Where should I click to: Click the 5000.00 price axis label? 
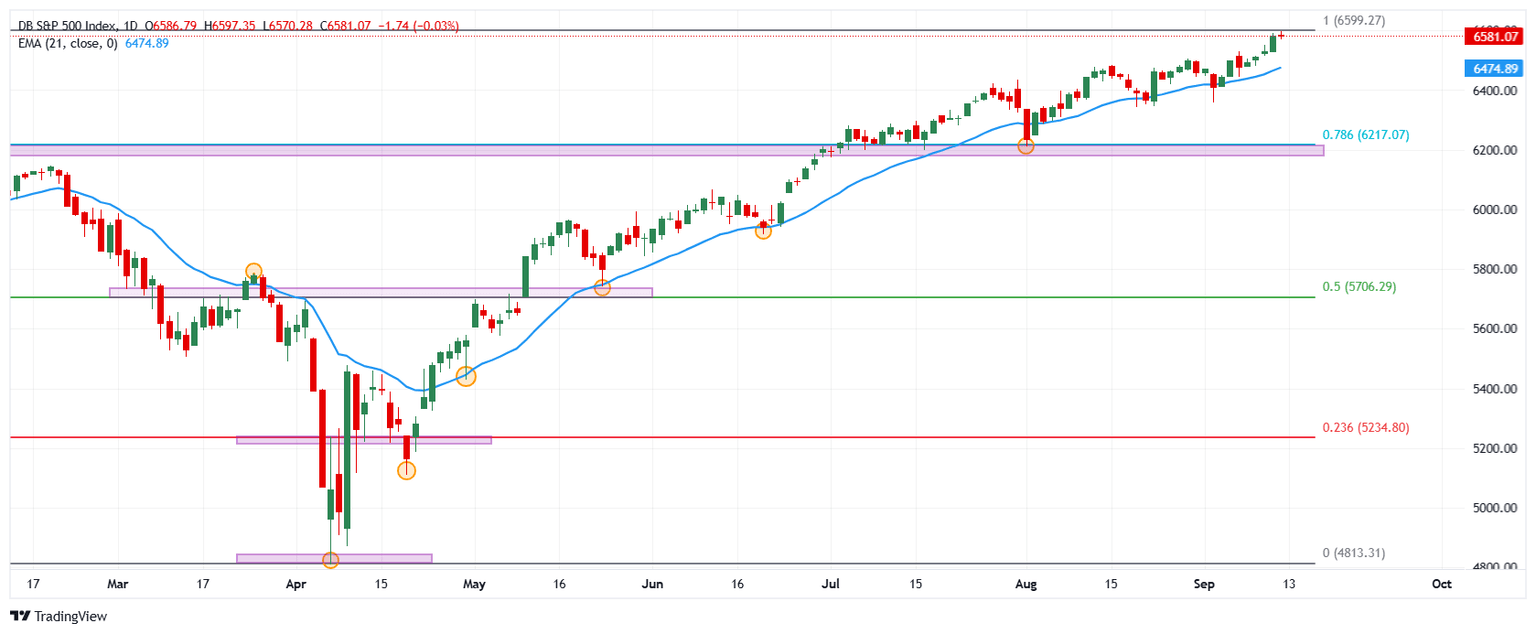click(1493, 508)
